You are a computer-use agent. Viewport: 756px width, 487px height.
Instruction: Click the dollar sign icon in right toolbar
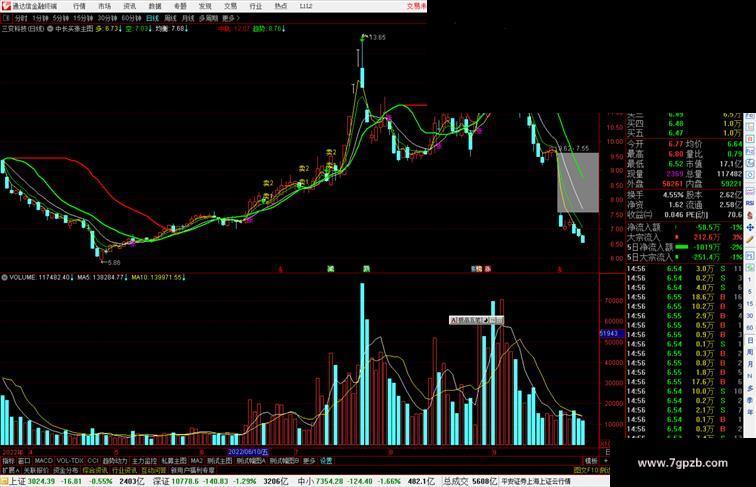click(750, 215)
